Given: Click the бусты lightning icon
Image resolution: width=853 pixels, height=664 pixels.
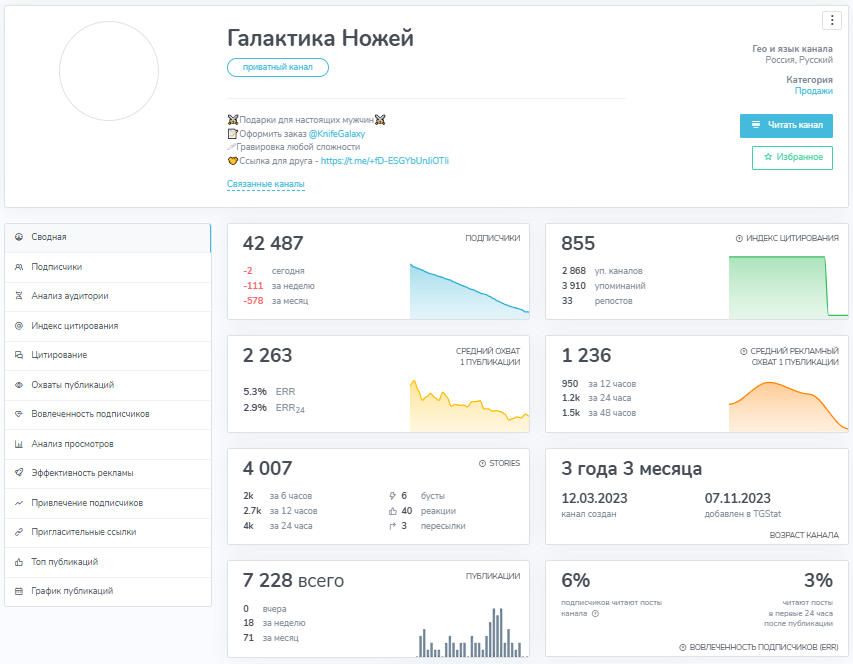Looking at the screenshot, I should pyautogui.click(x=393, y=496).
